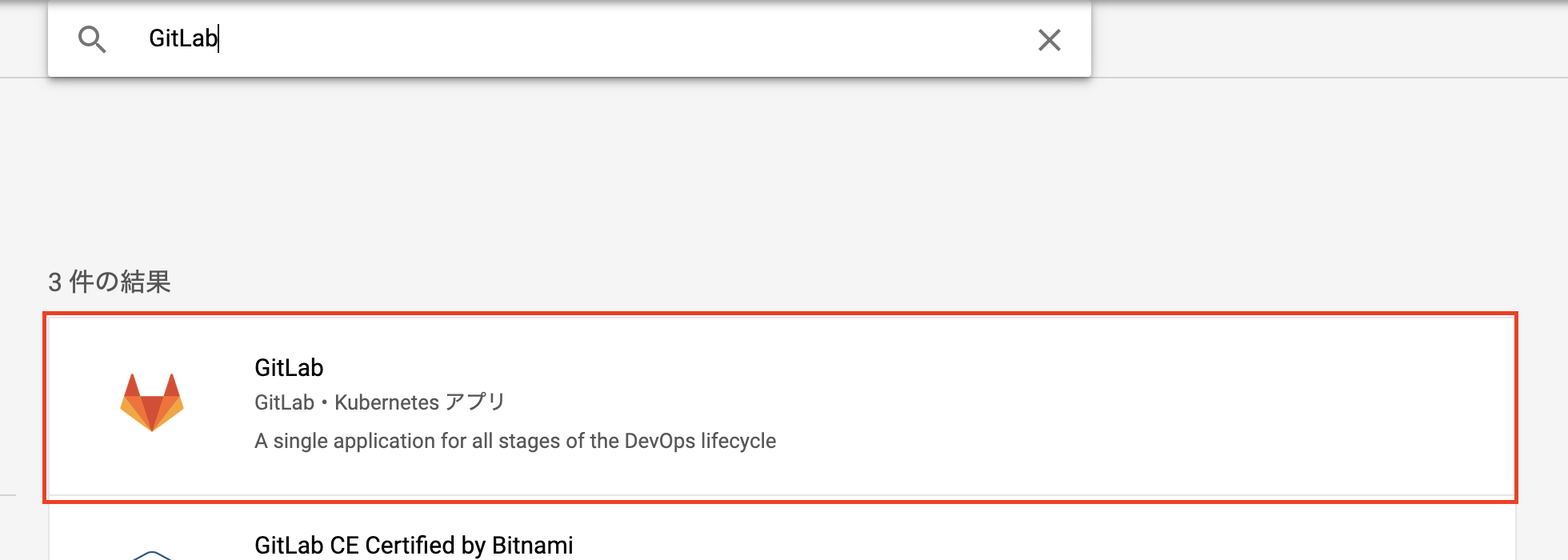Click the GitLab vendor name in the subtitle

pyautogui.click(x=284, y=402)
